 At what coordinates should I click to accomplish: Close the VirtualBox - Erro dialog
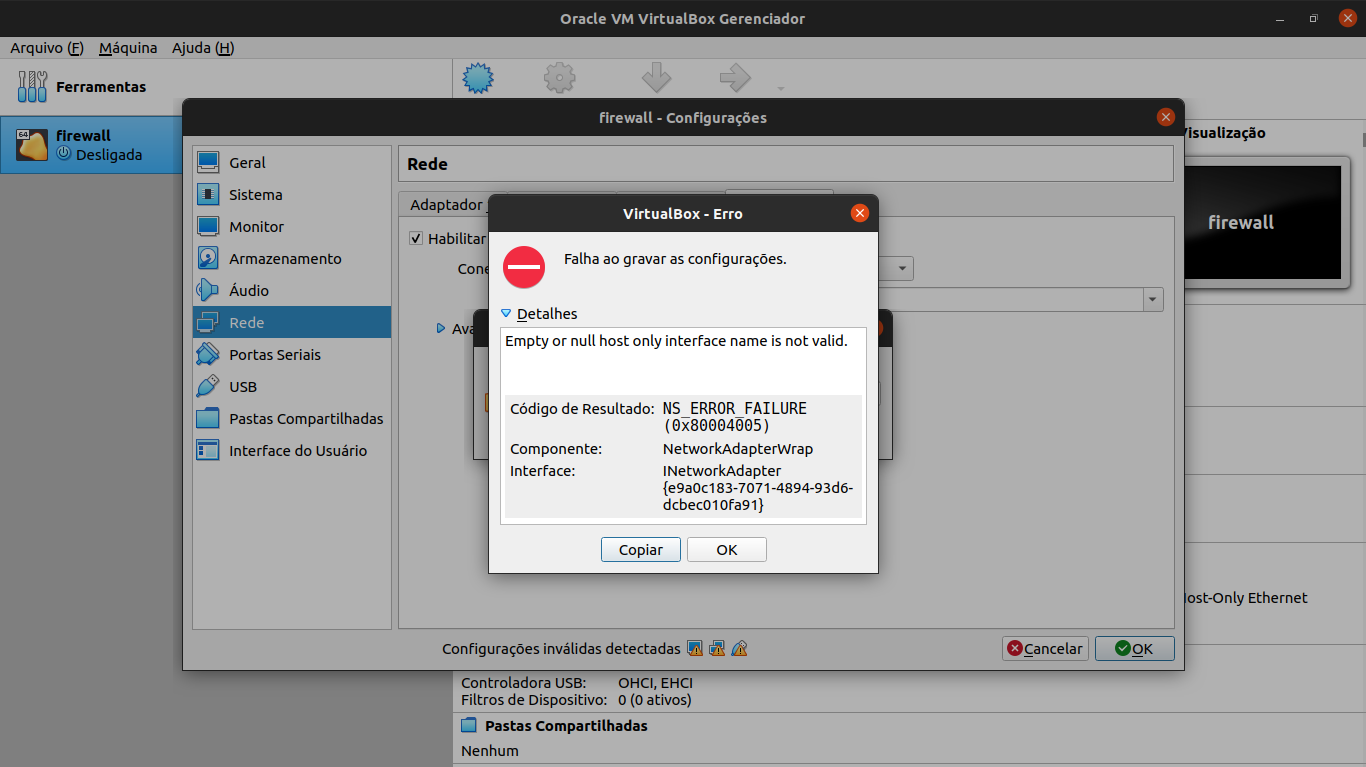coord(859,213)
